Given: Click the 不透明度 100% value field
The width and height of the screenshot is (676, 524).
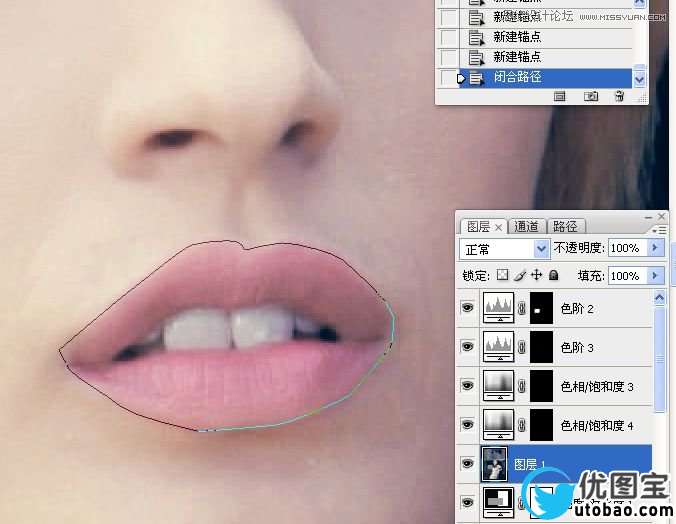Looking at the screenshot, I should [x=628, y=248].
